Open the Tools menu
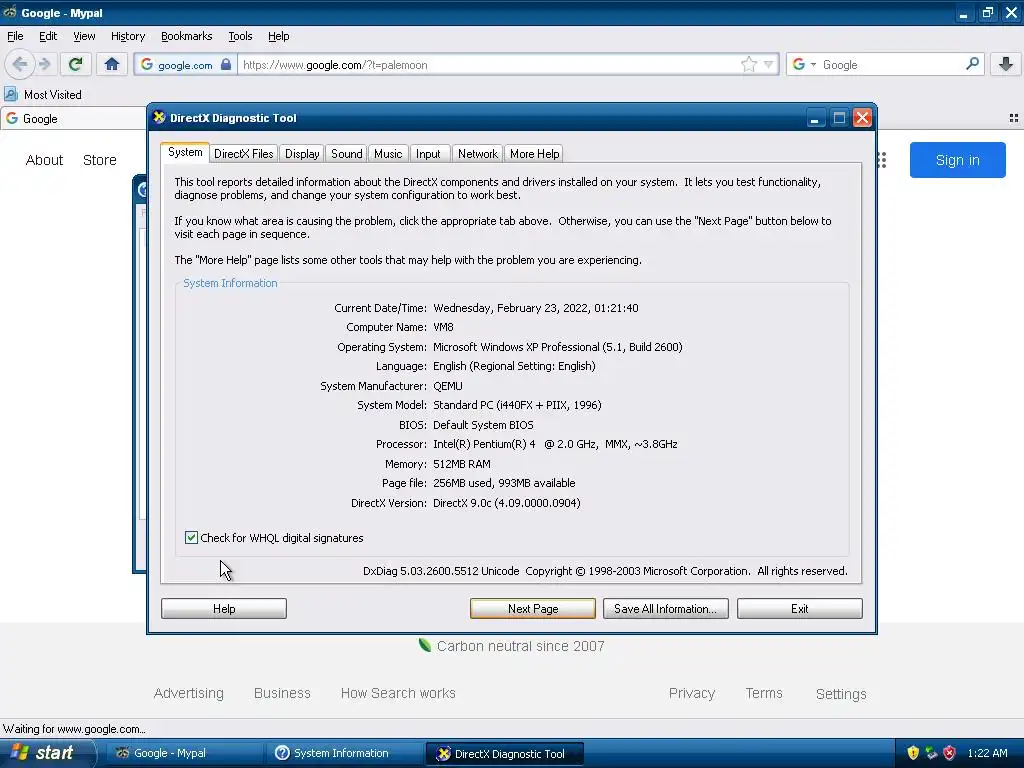Image resolution: width=1024 pixels, height=768 pixels. (240, 36)
